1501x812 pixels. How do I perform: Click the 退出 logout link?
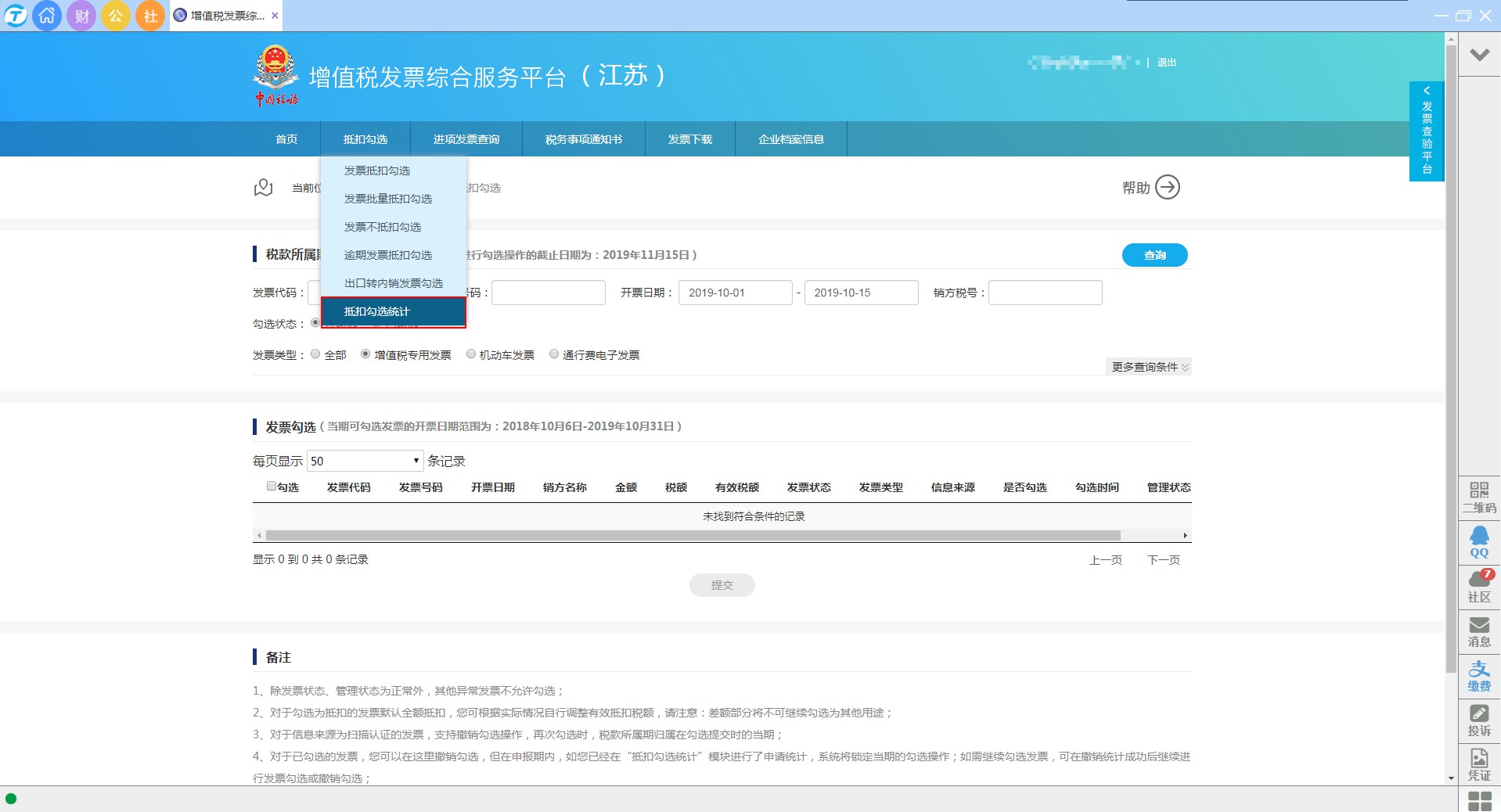click(x=1166, y=63)
